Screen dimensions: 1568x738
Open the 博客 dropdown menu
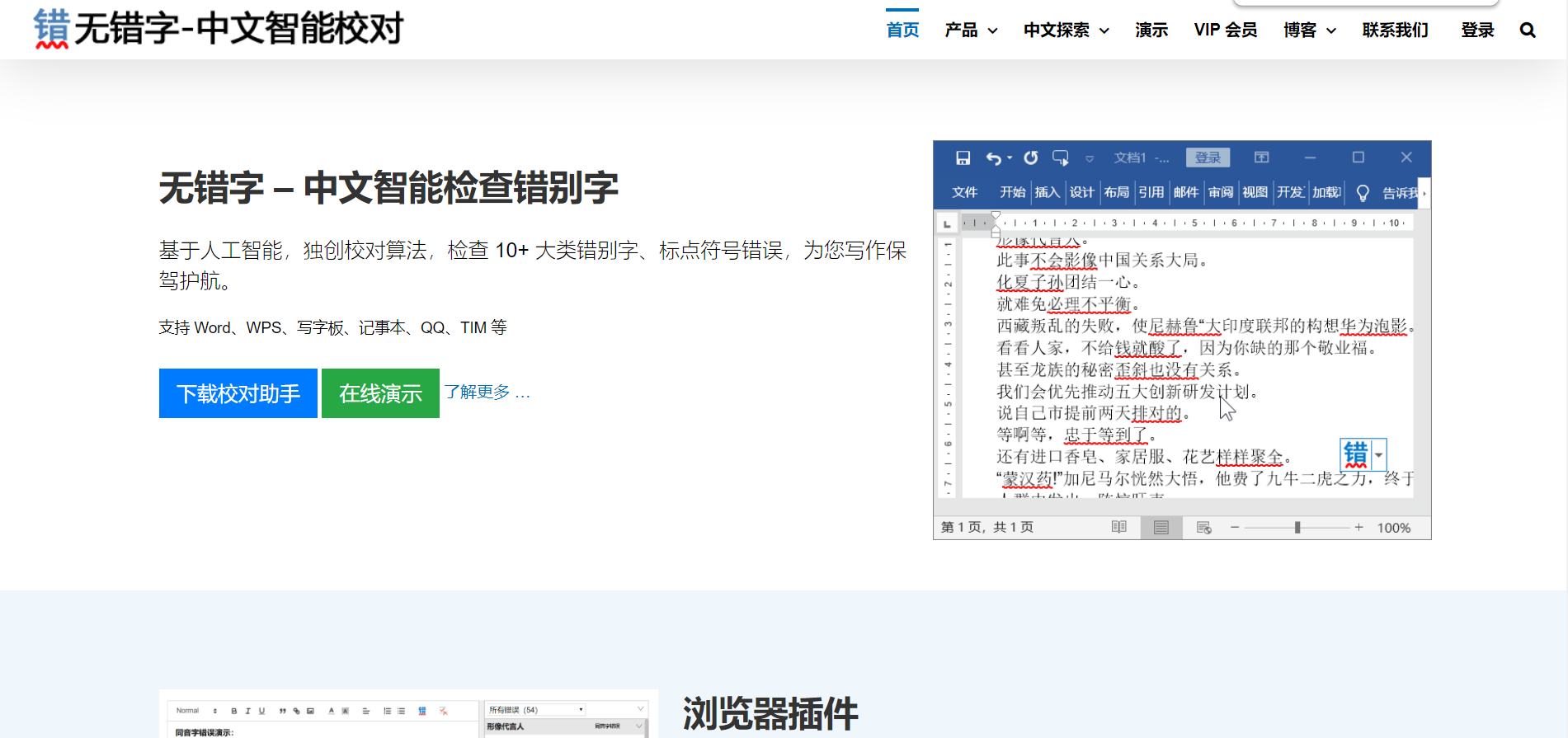(1309, 31)
